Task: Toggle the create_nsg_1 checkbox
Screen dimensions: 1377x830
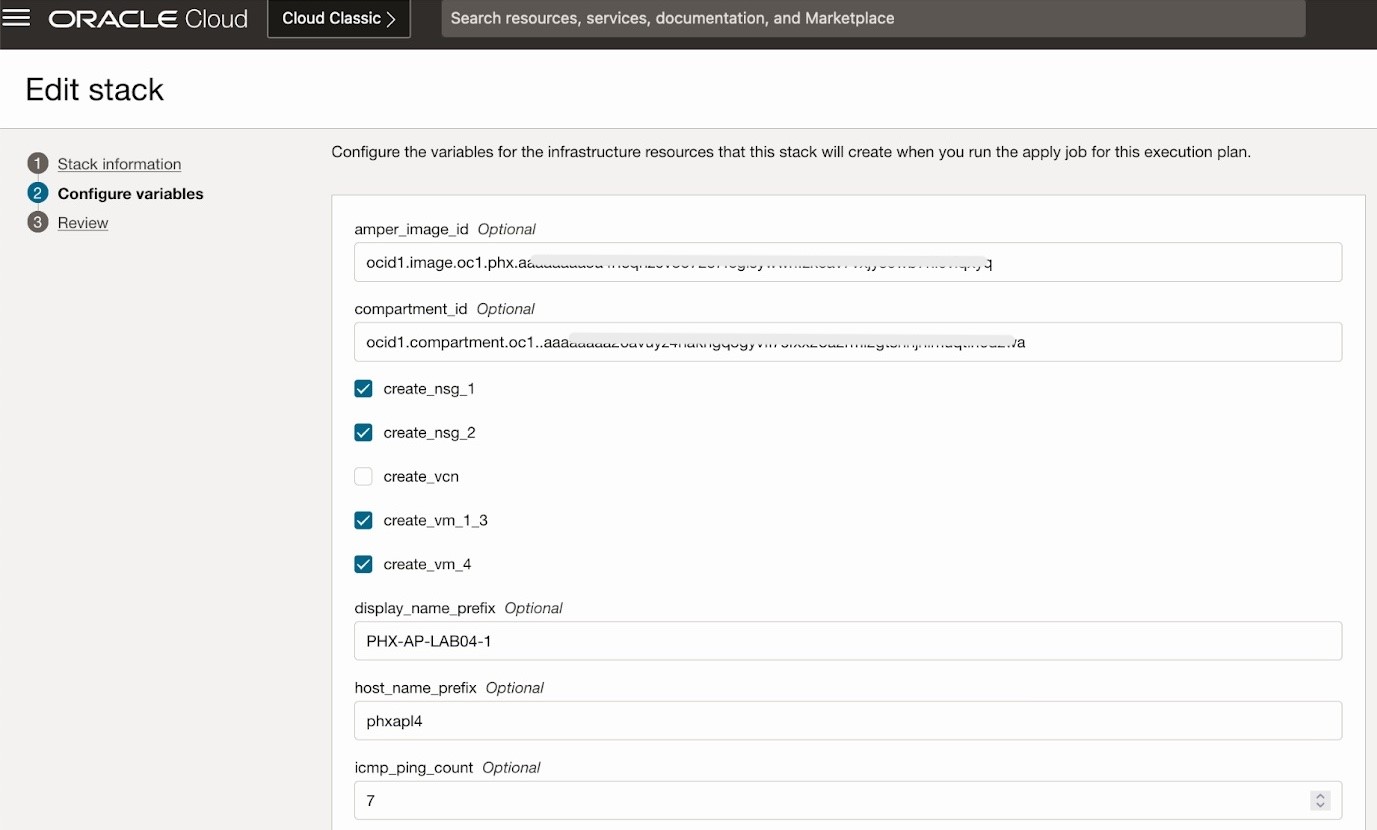Action: (363, 389)
